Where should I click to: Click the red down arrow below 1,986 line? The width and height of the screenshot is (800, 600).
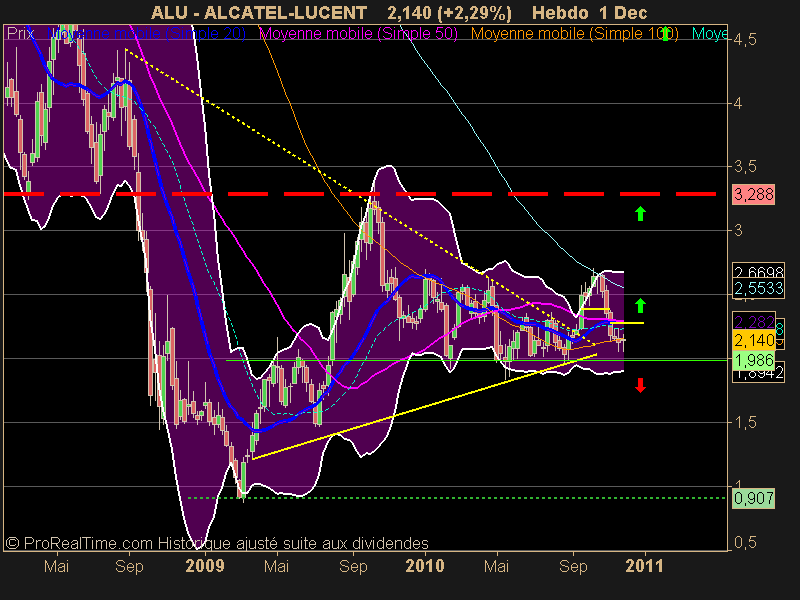point(640,385)
